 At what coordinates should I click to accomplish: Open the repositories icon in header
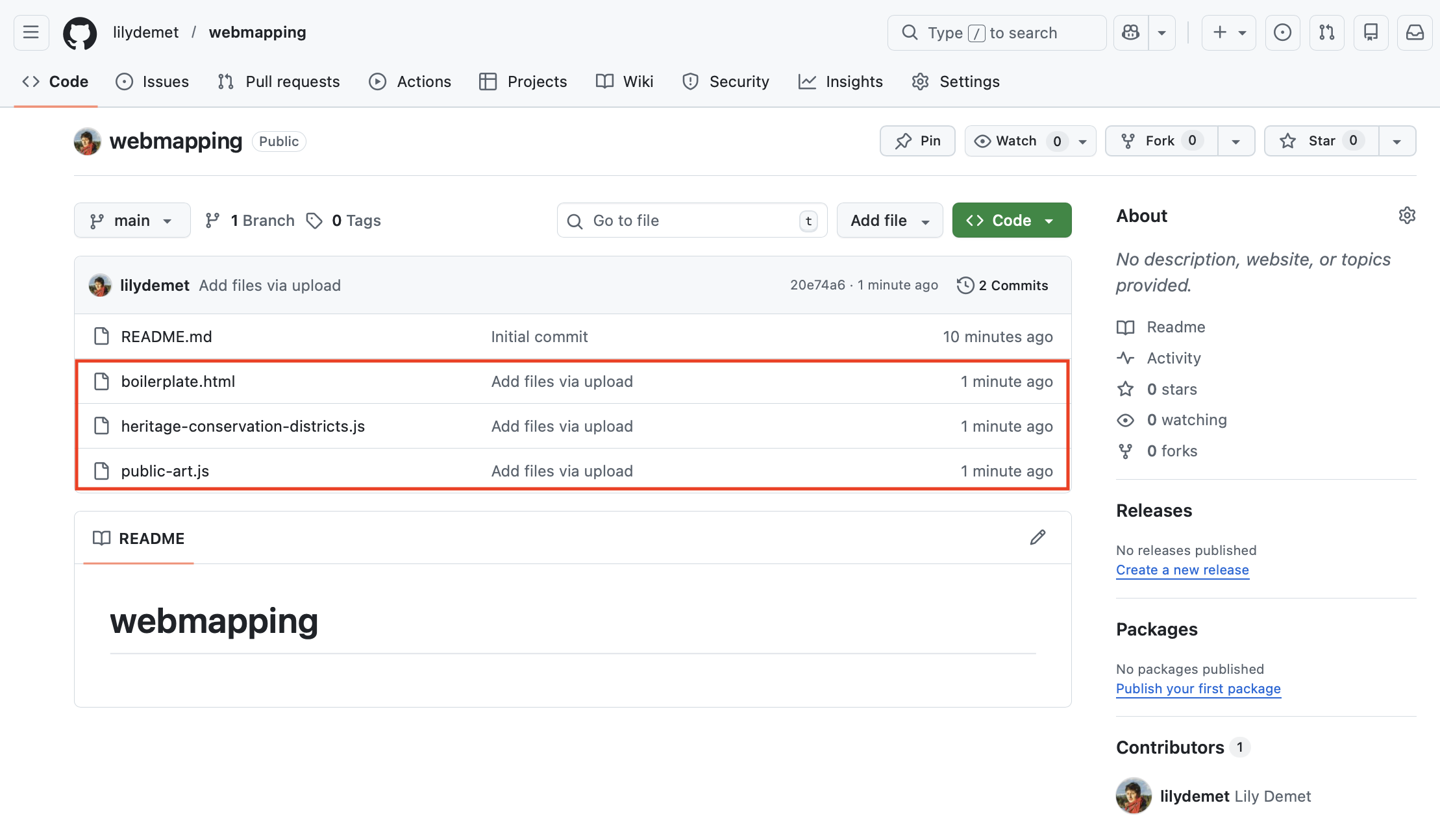pos(1371,32)
